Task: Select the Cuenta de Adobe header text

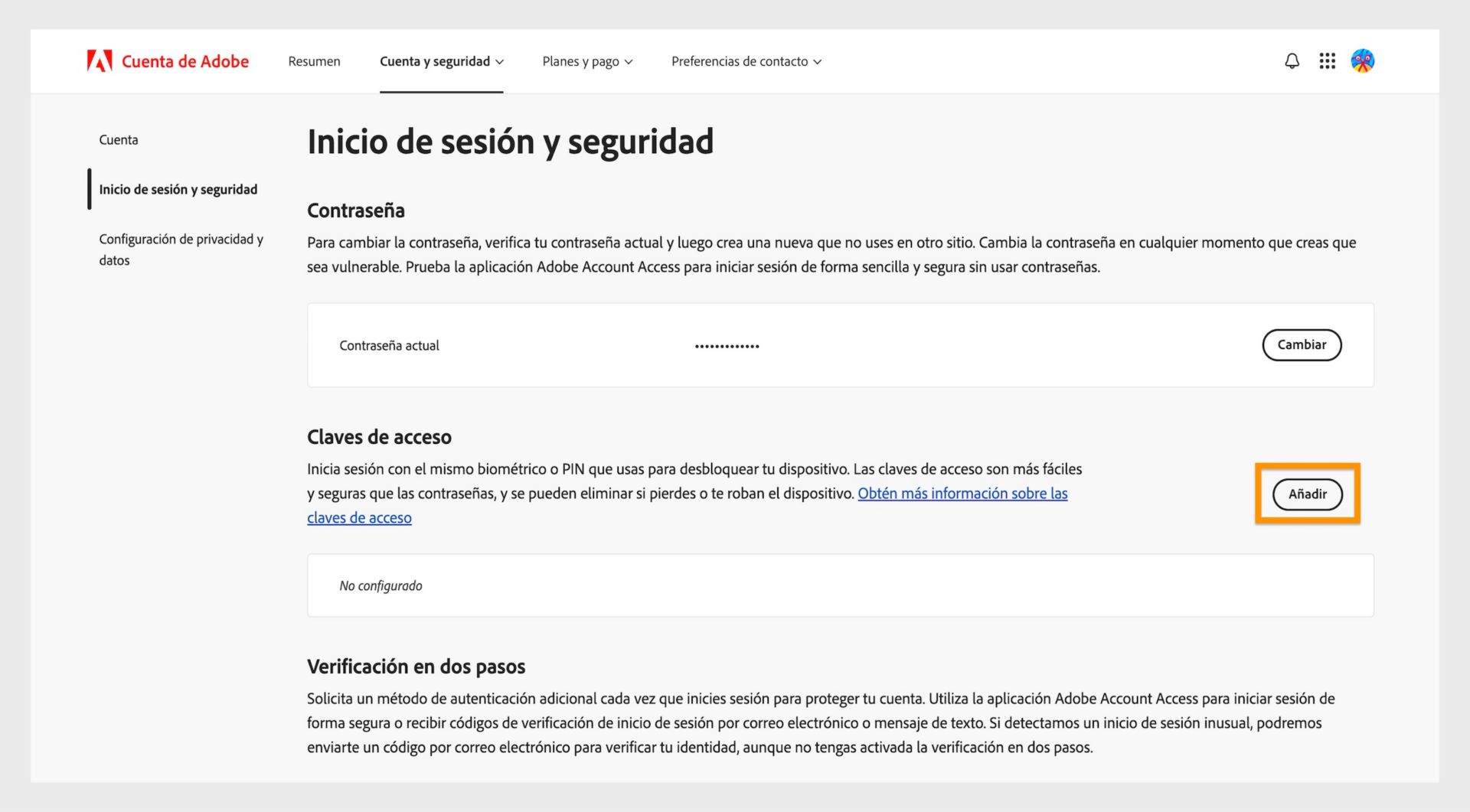Action: coord(185,61)
